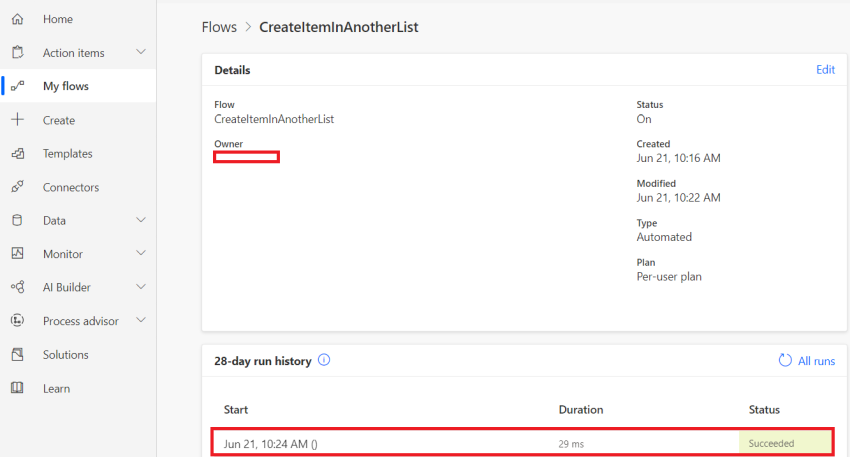Expand the Action items chevron
Image resolution: width=850 pixels, height=457 pixels.
click(x=141, y=52)
